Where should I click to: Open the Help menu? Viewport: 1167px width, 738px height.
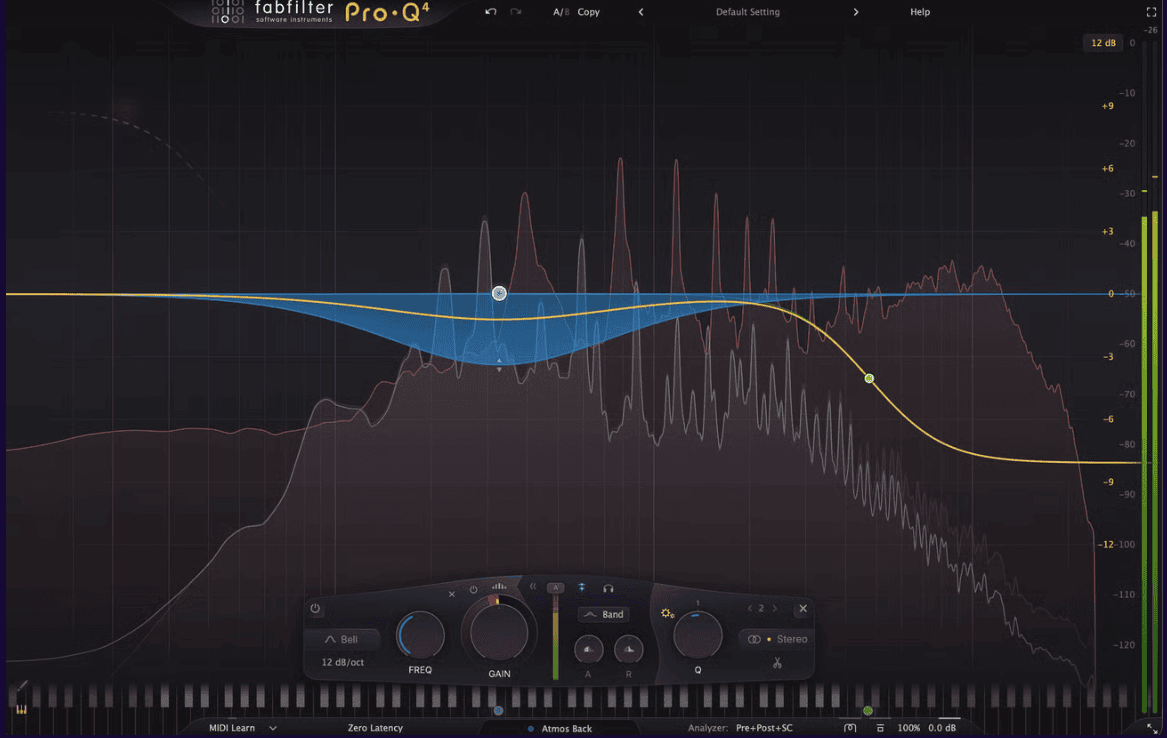click(920, 12)
